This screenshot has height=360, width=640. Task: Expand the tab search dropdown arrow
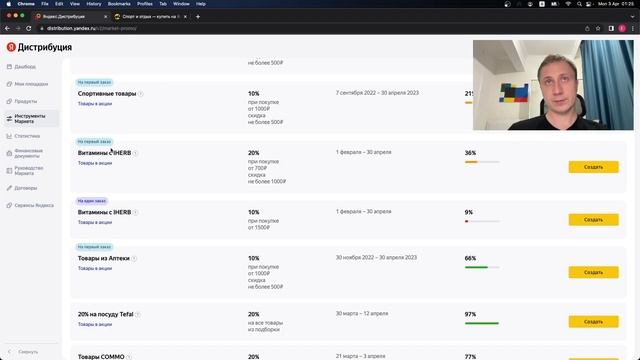click(x=632, y=17)
